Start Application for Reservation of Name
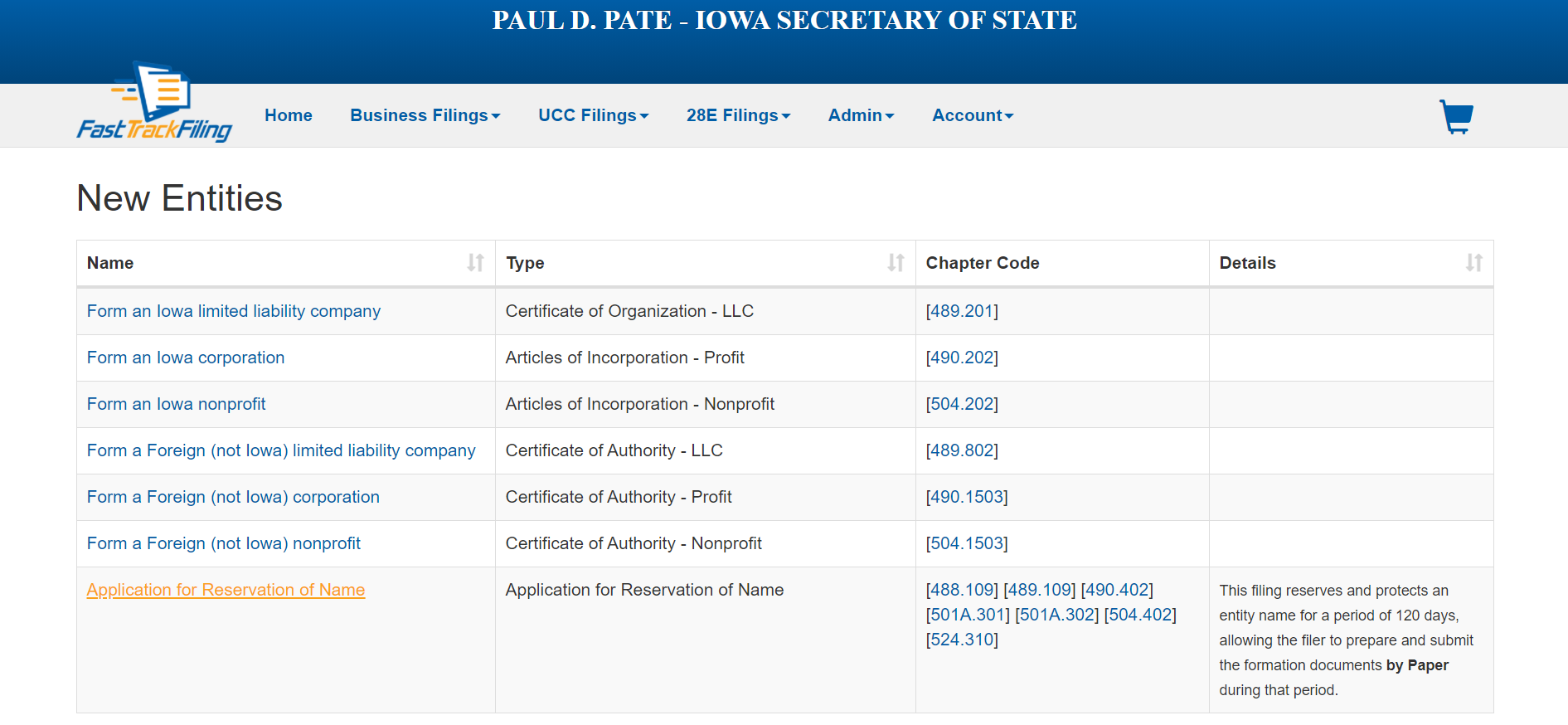The width and height of the screenshot is (1568, 725). click(226, 590)
